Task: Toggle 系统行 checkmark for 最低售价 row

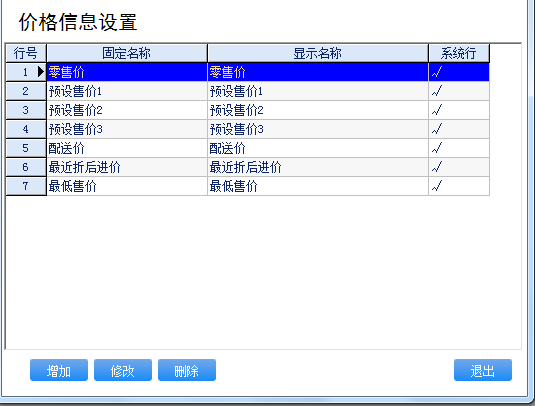Action: pyautogui.click(x=437, y=186)
